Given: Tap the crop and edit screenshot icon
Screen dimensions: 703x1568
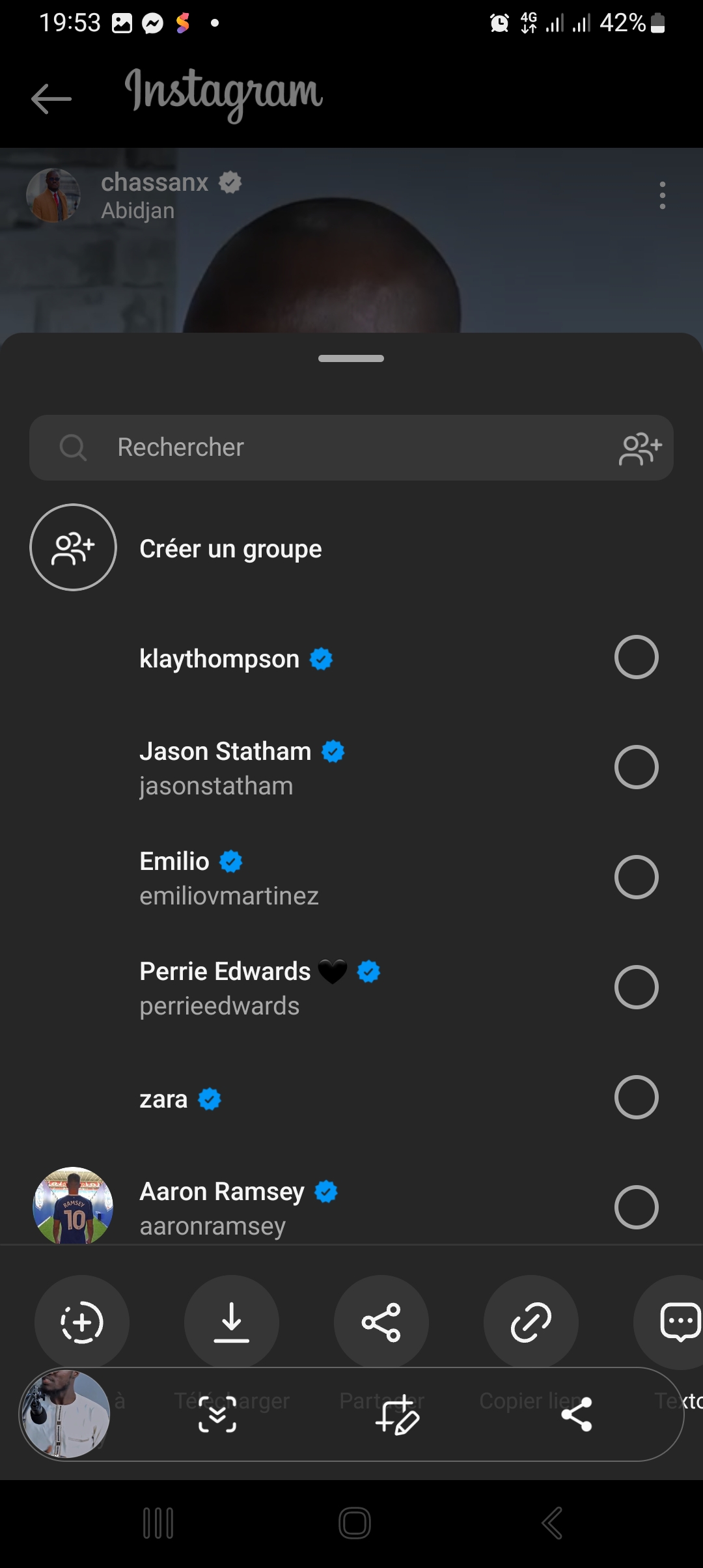Looking at the screenshot, I should pos(397,1414).
